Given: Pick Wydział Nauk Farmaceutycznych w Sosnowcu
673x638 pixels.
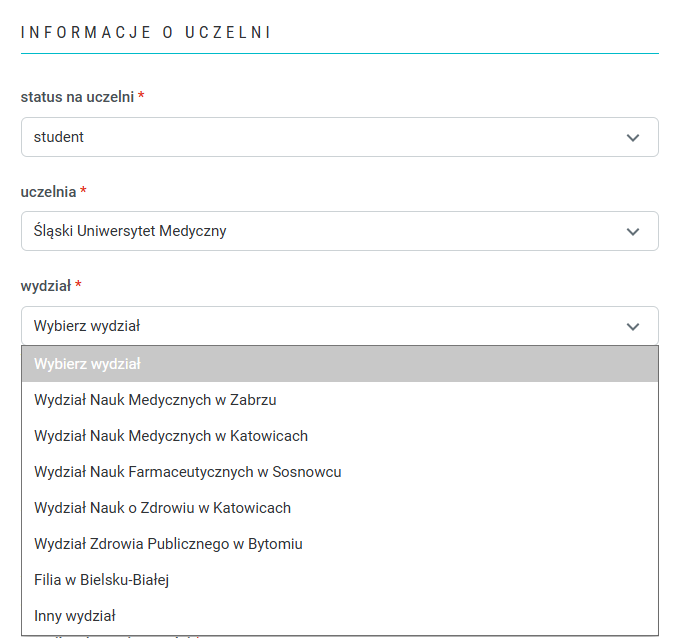Looking at the screenshot, I should pyautogui.click(x=188, y=472).
